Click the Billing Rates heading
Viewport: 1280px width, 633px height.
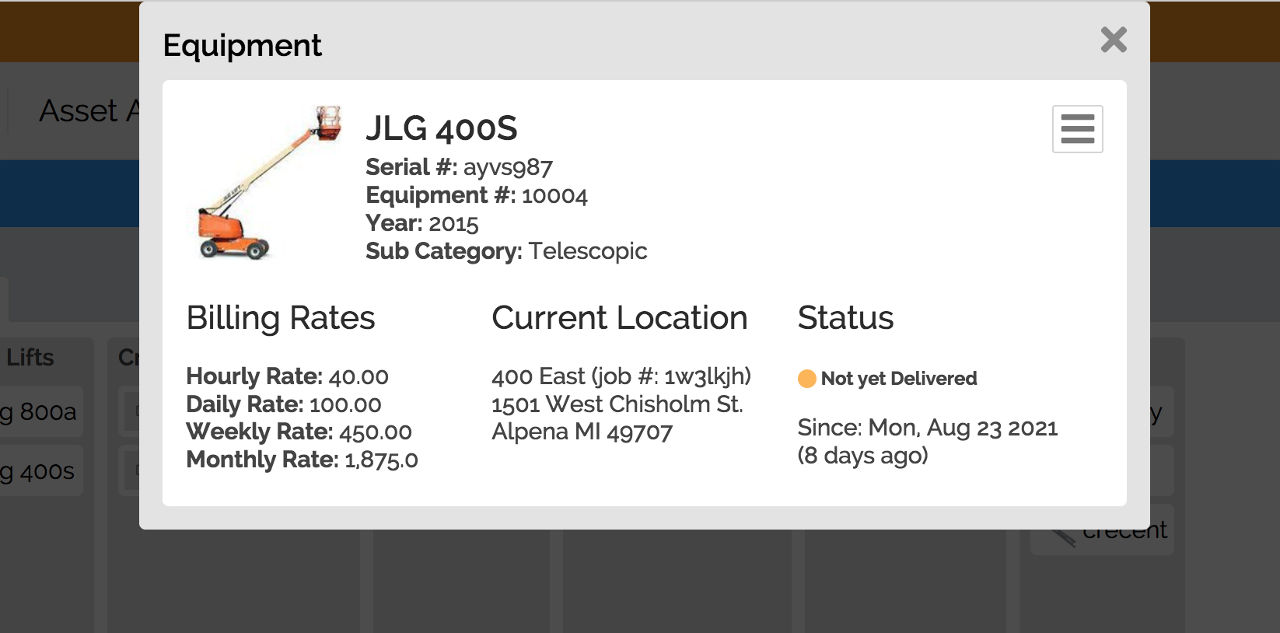[280, 318]
